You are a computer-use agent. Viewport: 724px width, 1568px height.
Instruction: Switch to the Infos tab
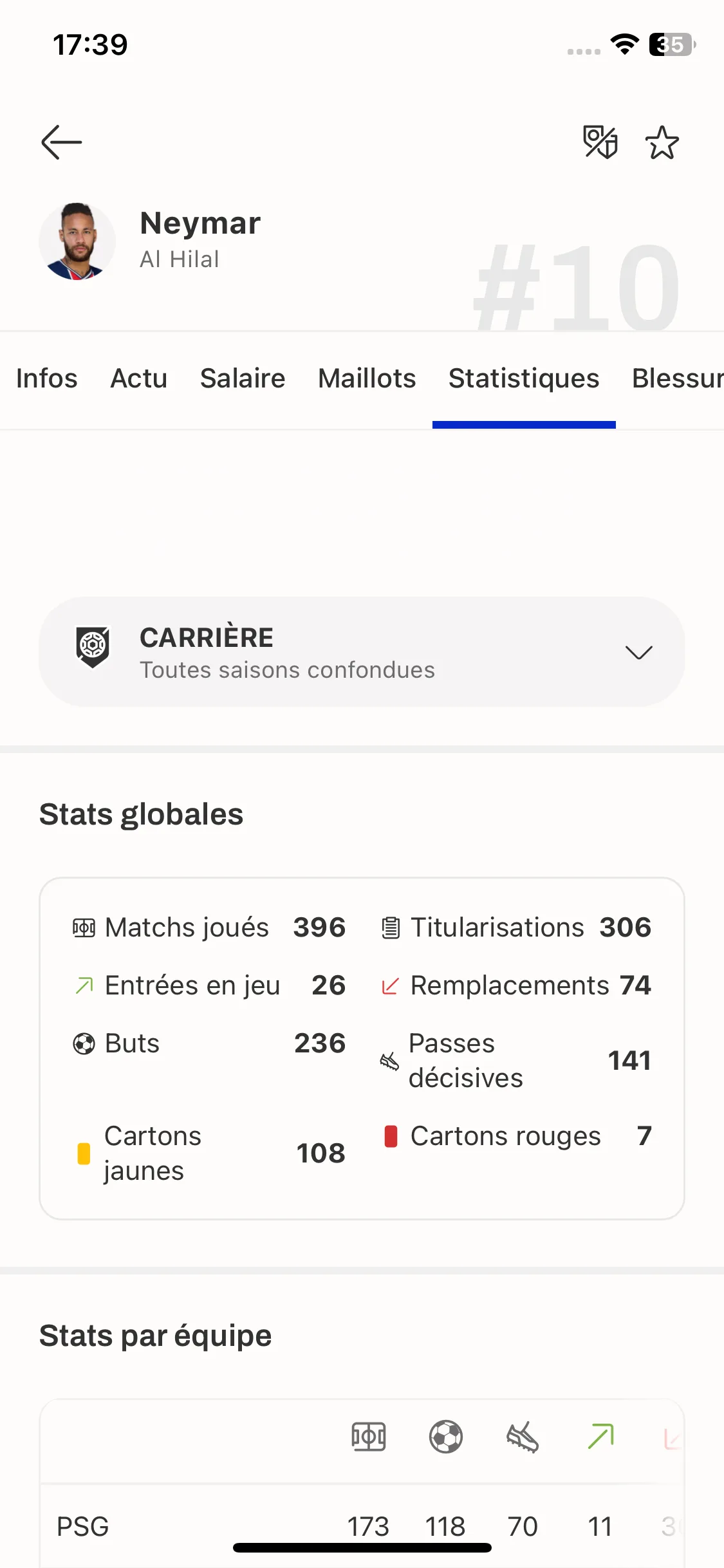tap(46, 378)
